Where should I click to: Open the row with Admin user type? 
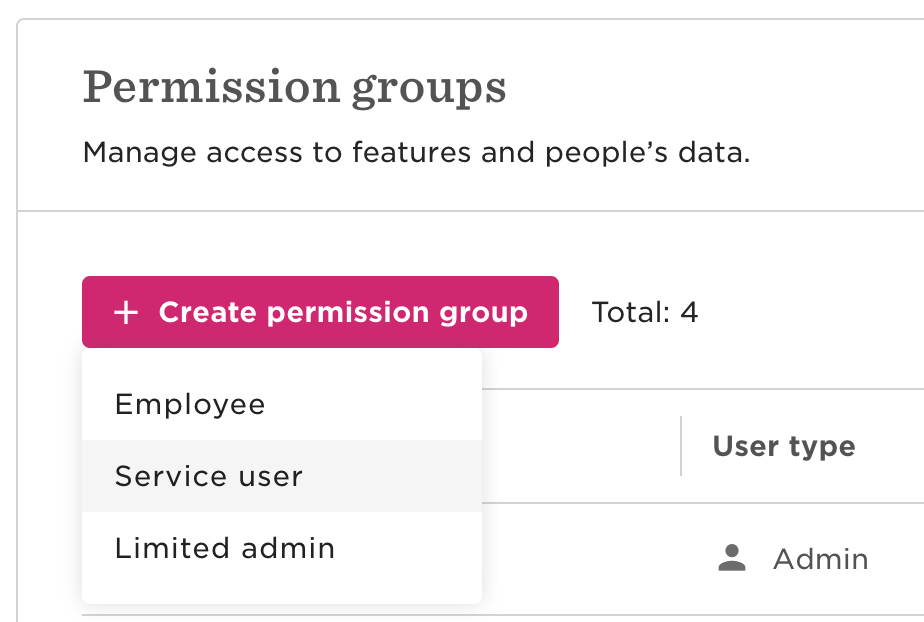(x=793, y=558)
